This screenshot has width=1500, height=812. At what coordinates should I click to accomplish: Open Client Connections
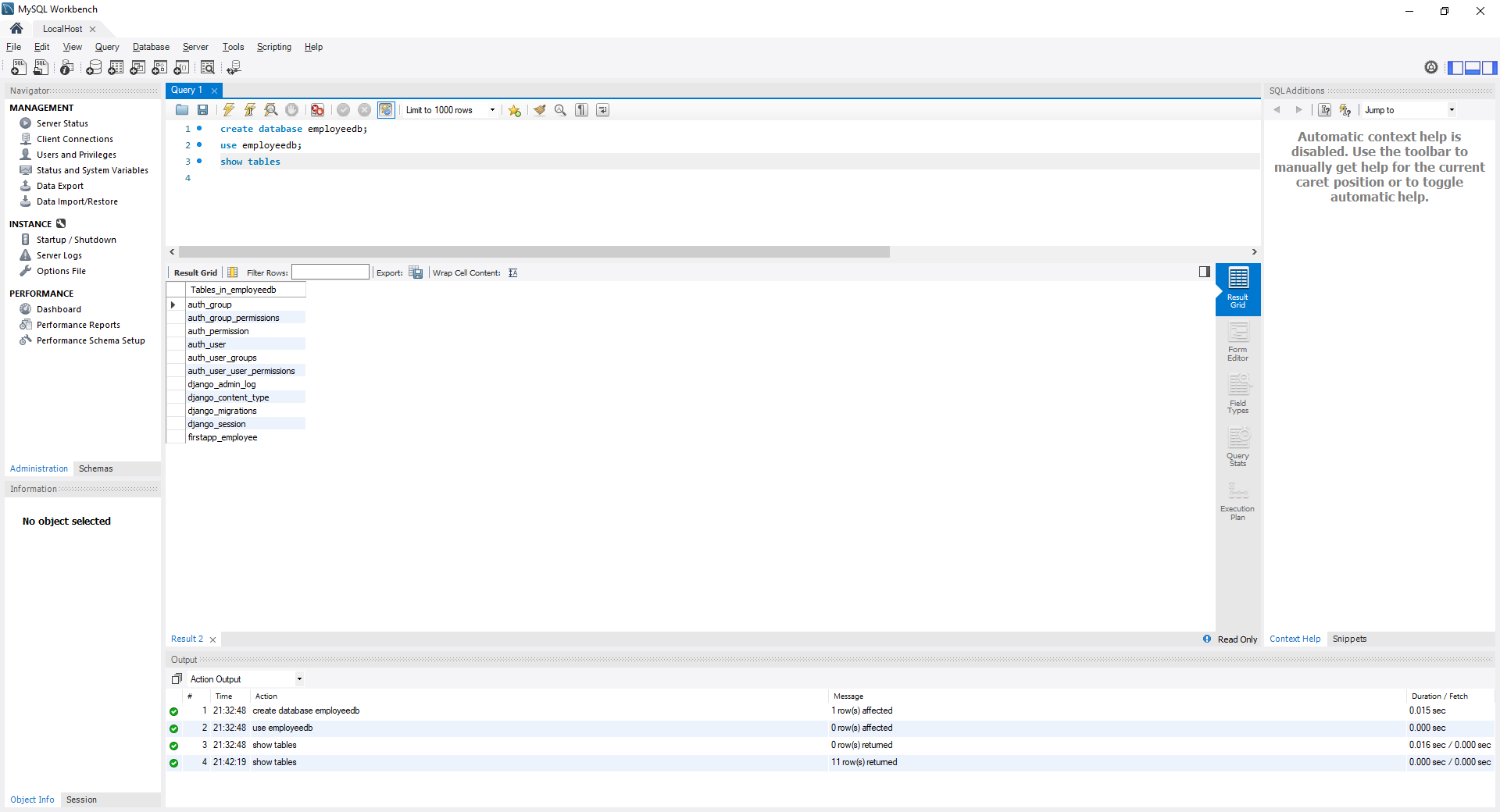coord(75,139)
